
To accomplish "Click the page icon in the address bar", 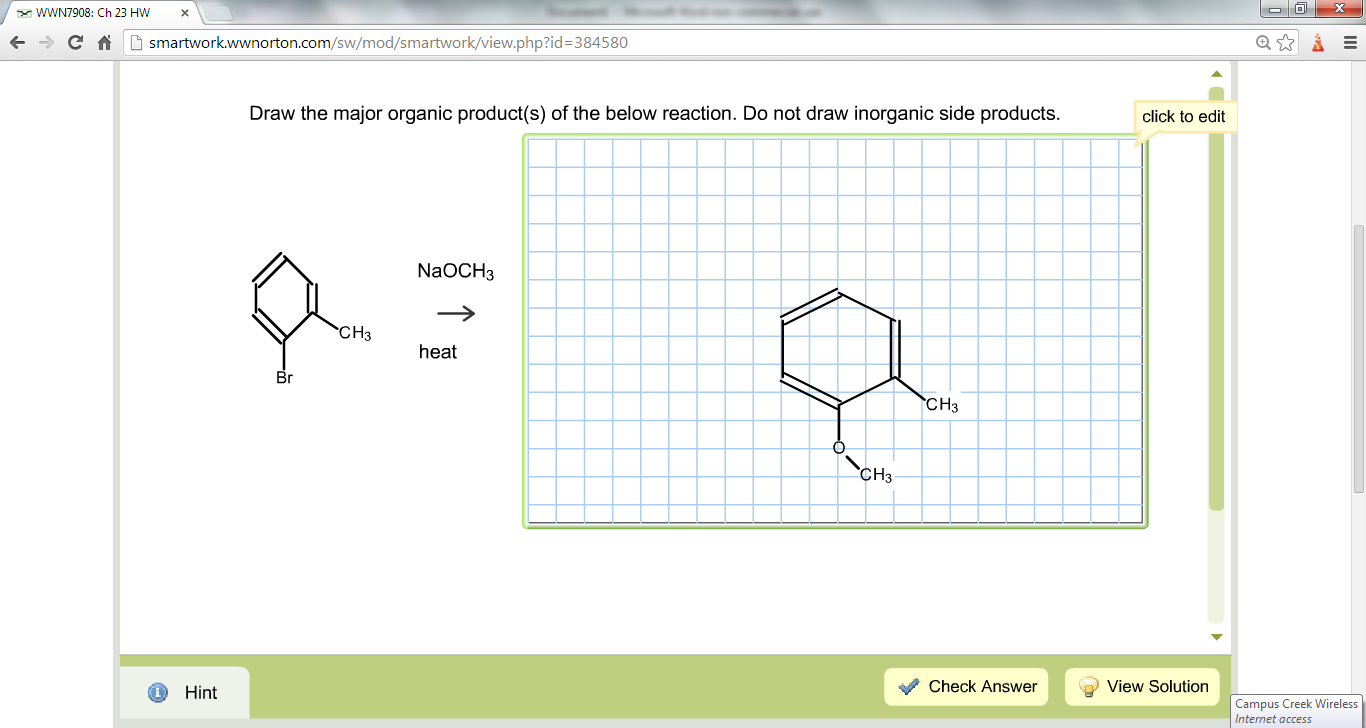I will [x=134, y=43].
